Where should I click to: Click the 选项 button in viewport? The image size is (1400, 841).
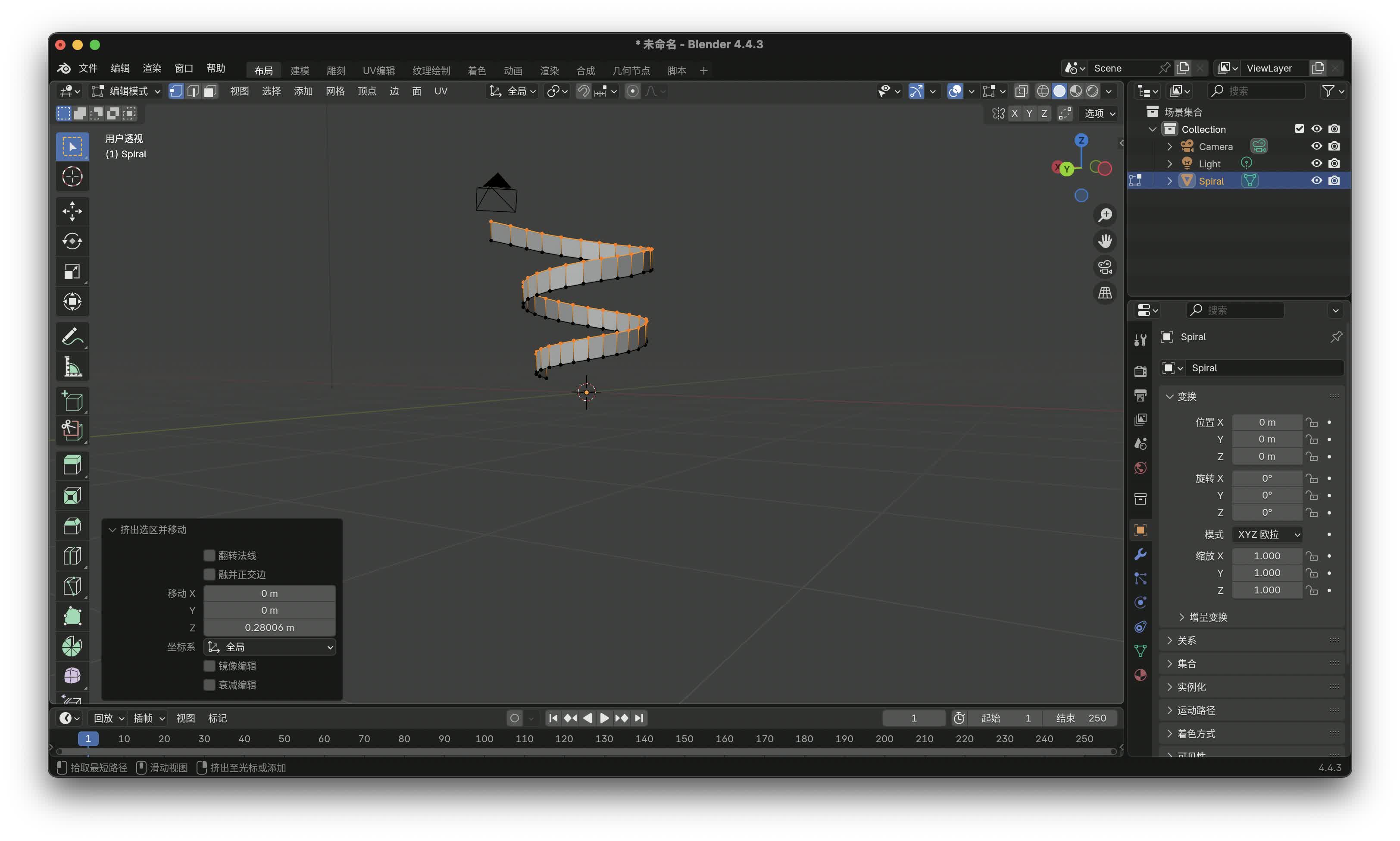[x=1099, y=113]
